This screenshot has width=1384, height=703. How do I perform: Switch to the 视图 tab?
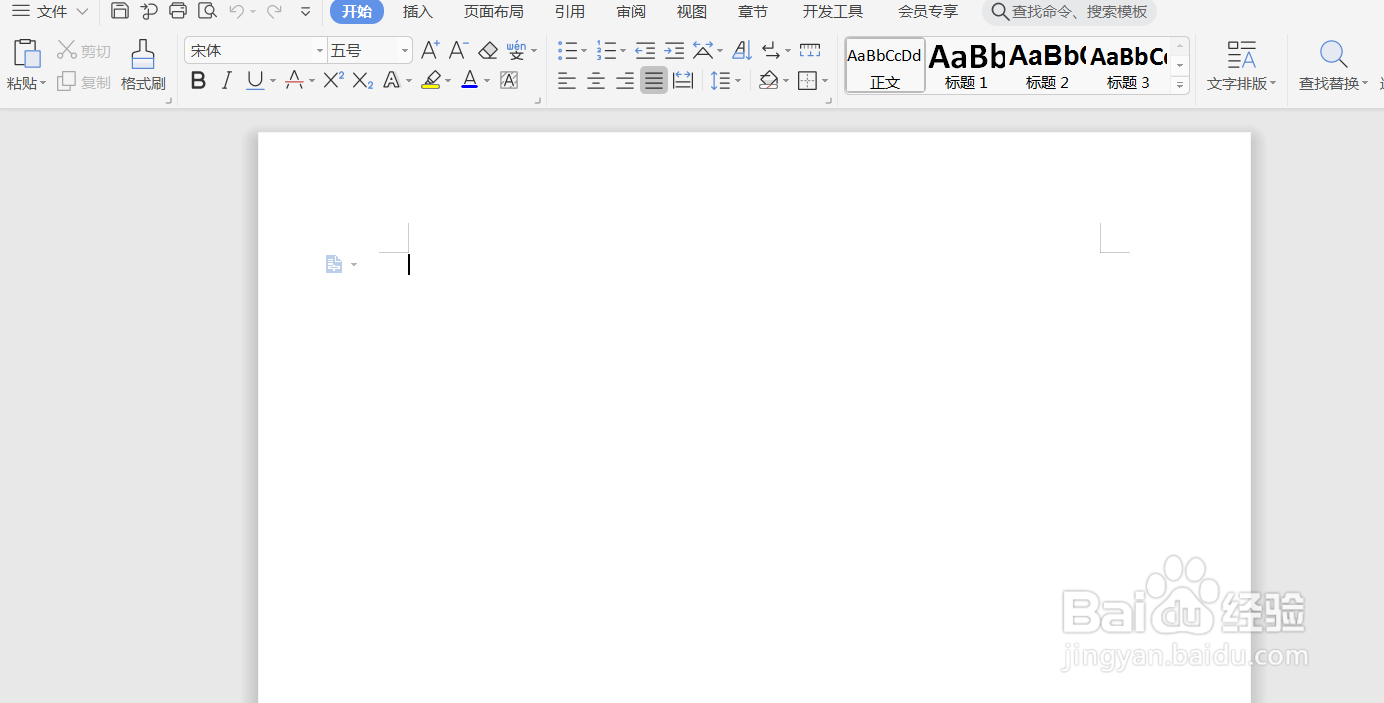pyautogui.click(x=692, y=12)
